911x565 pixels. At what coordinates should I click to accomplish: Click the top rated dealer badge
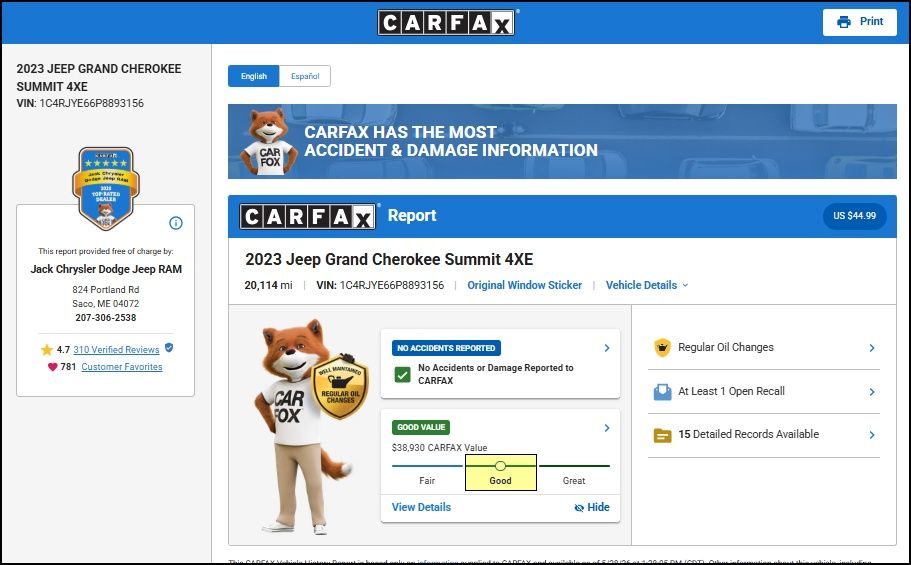pyautogui.click(x=106, y=188)
